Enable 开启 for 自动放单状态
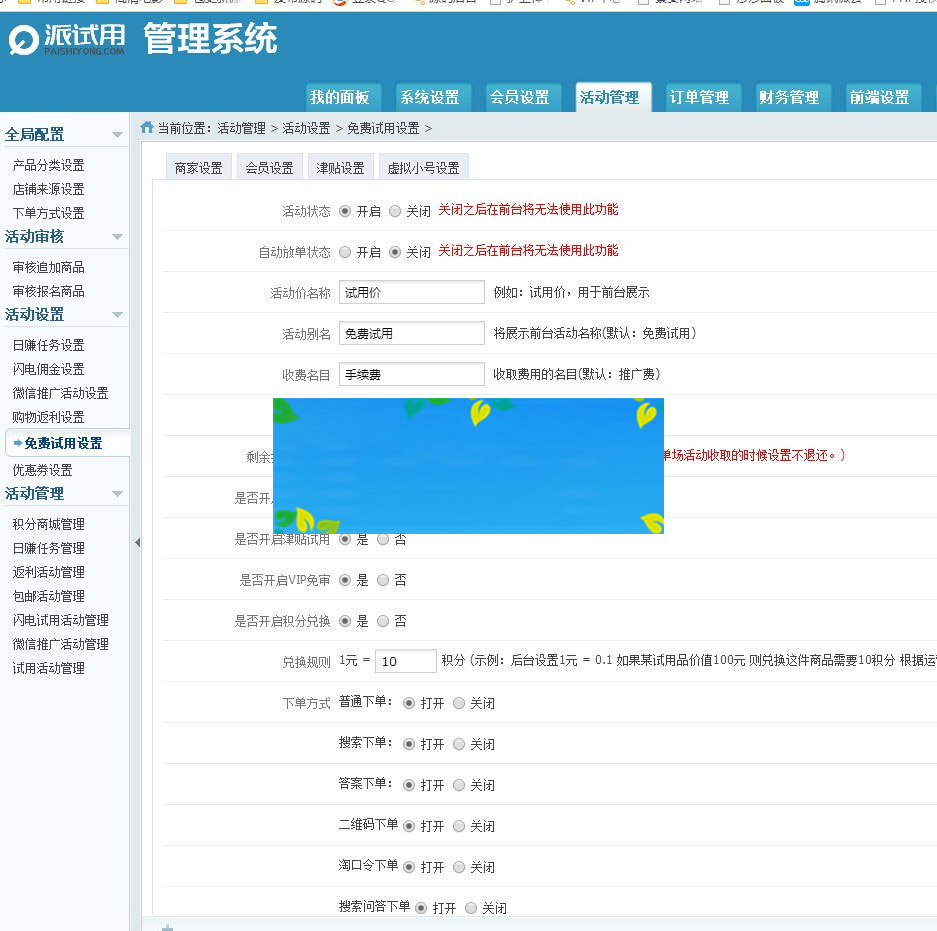Viewport: 937px width, 931px height. 344,252
